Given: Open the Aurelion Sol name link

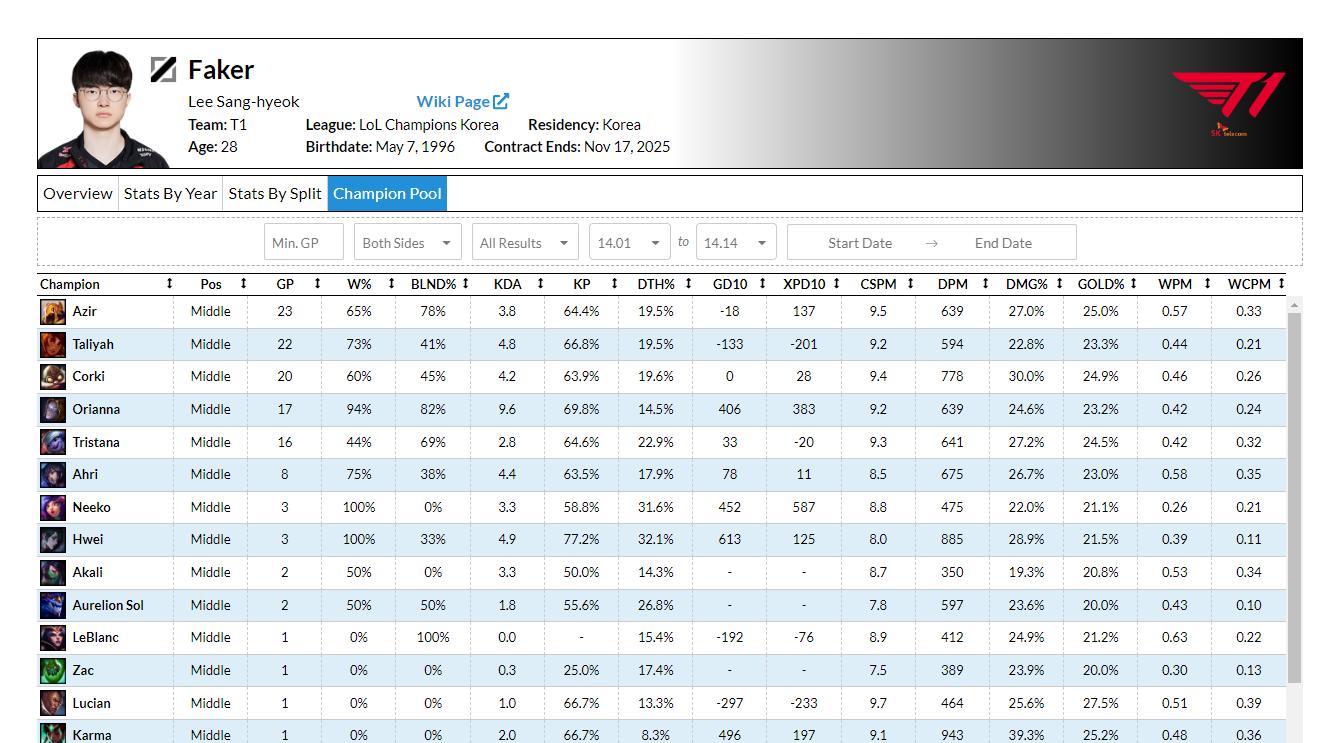Looking at the screenshot, I should coord(108,605).
